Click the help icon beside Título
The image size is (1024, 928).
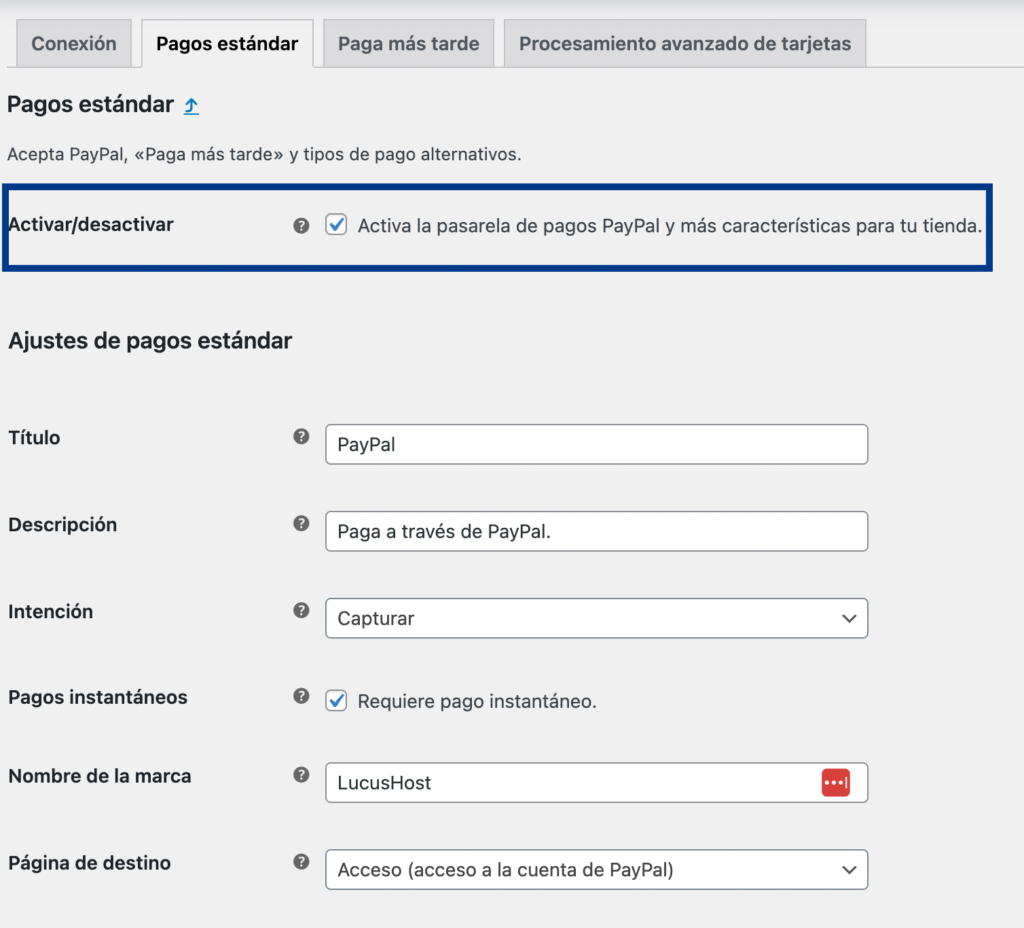point(301,437)
